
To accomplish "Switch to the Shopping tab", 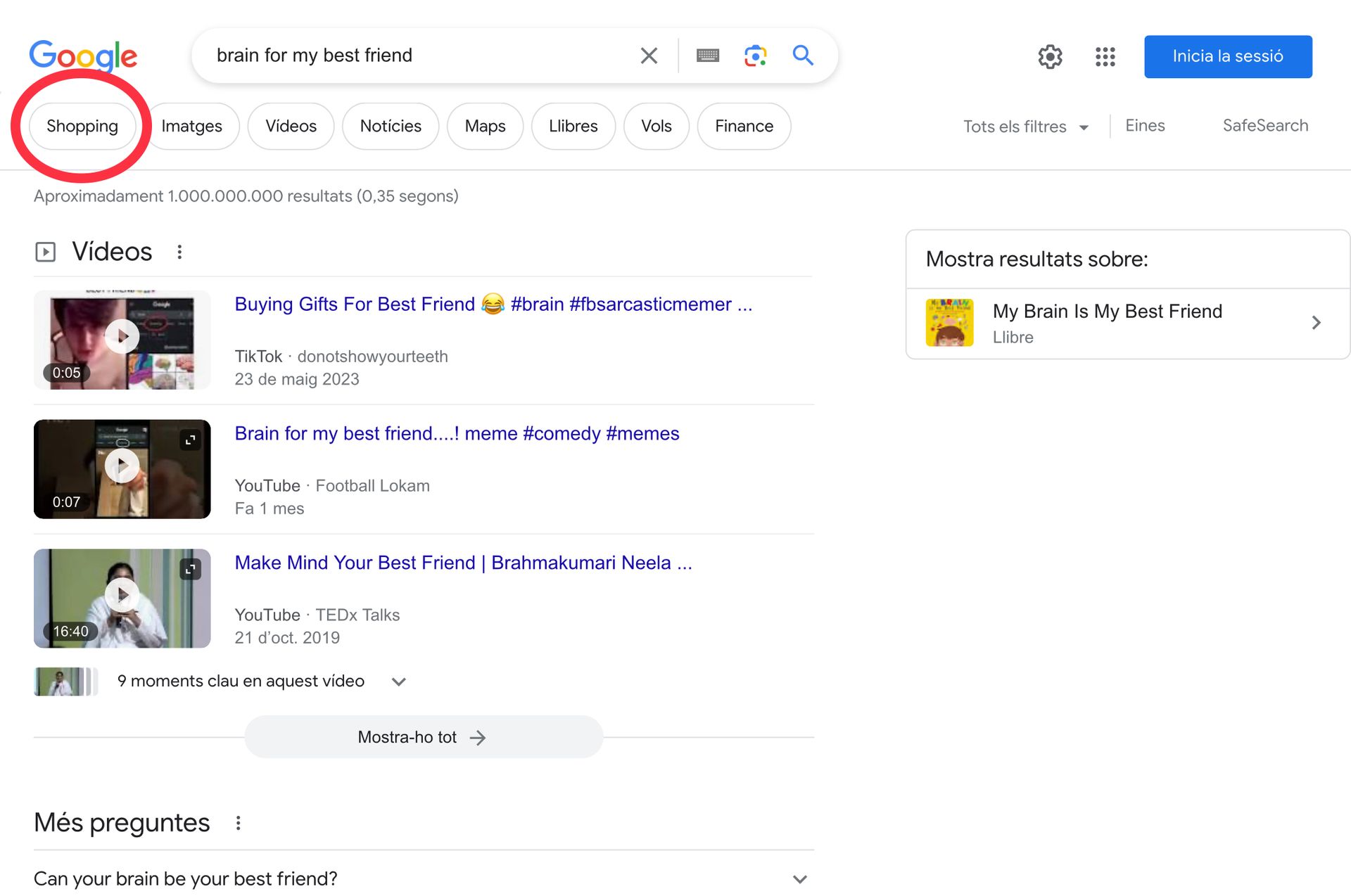I will click(x=82, y=126).
